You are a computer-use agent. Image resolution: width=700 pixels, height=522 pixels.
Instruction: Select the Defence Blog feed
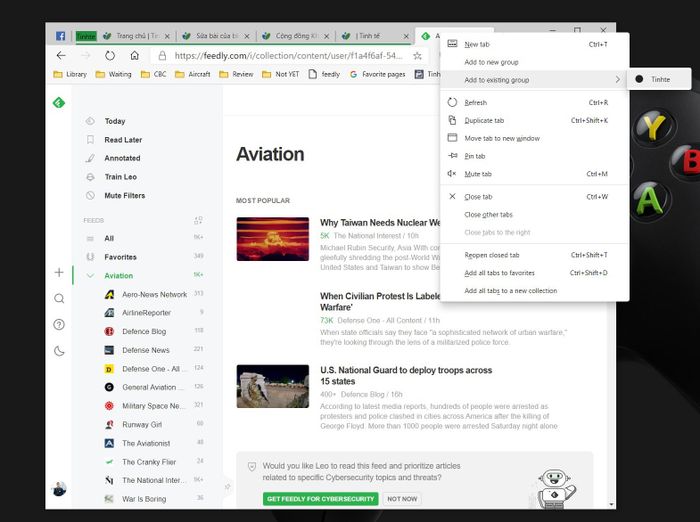[154, 331]
